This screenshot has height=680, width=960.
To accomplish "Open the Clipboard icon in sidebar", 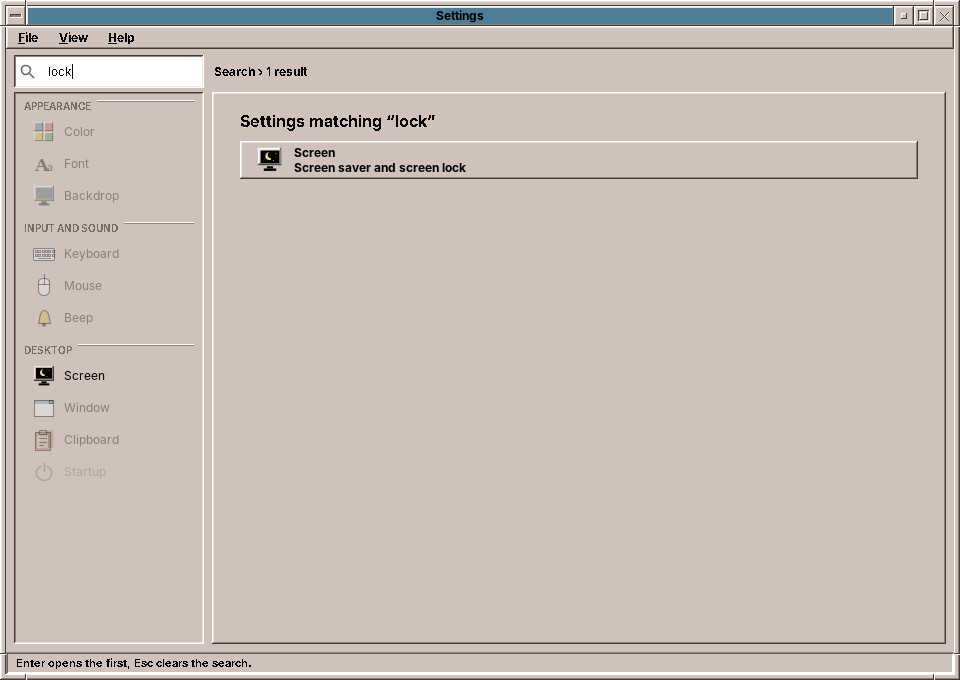I will click(x=43, y=440).
